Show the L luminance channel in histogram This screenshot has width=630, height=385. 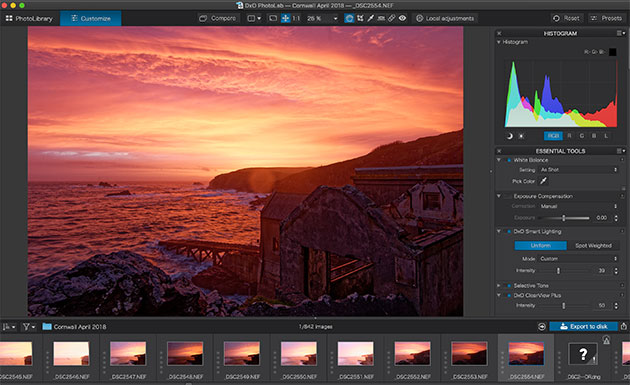606,136
